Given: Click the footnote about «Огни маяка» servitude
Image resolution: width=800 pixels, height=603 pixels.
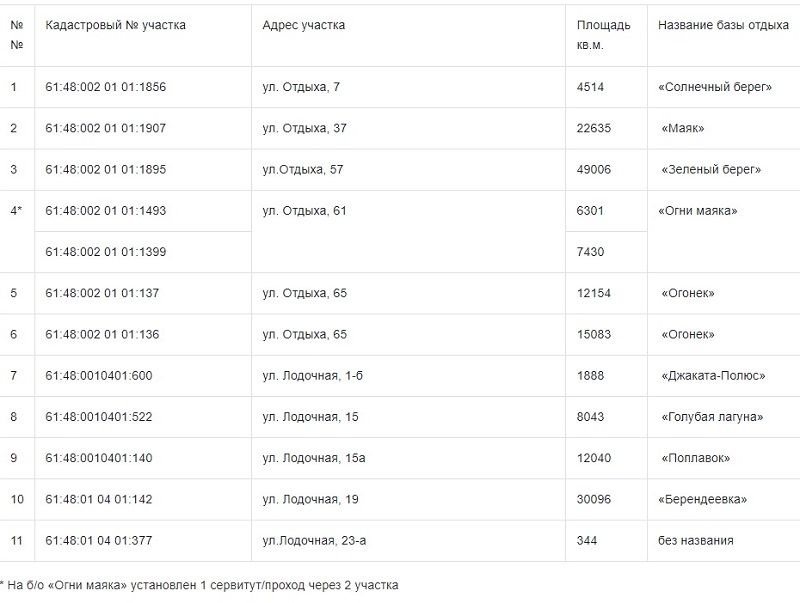Looking at the screenshot, I should pyautogui.click(x=199, y=585).
